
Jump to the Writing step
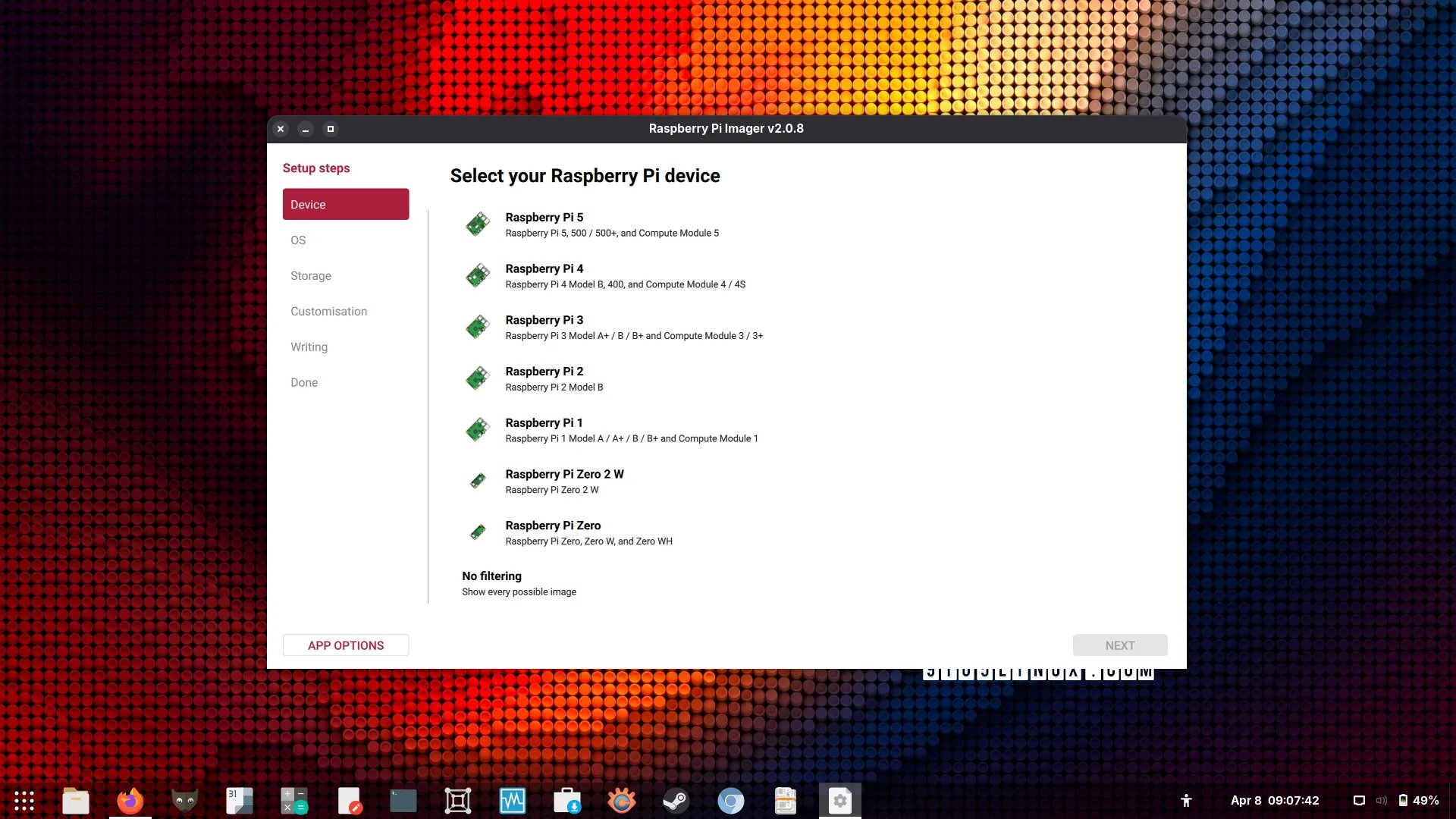point(309,347)
